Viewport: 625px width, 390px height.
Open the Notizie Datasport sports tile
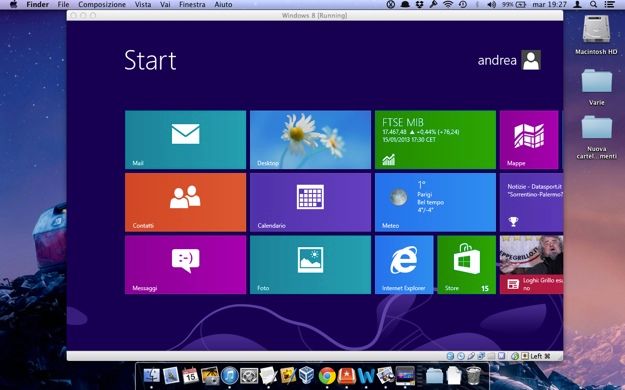click(x=531, y=202)
